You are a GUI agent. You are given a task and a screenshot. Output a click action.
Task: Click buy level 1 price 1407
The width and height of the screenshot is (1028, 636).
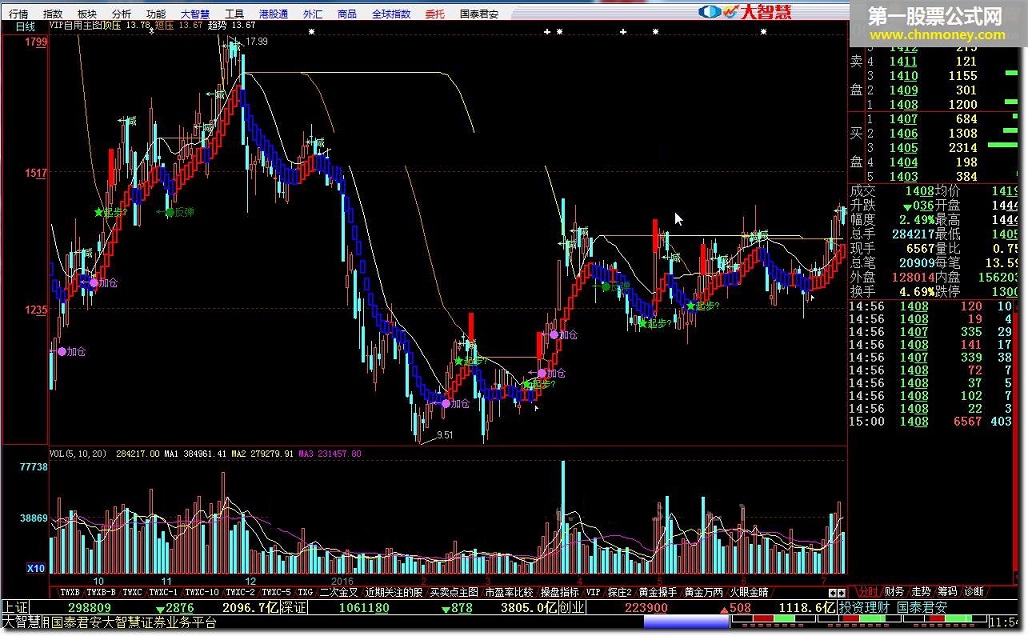coord(903,119)
